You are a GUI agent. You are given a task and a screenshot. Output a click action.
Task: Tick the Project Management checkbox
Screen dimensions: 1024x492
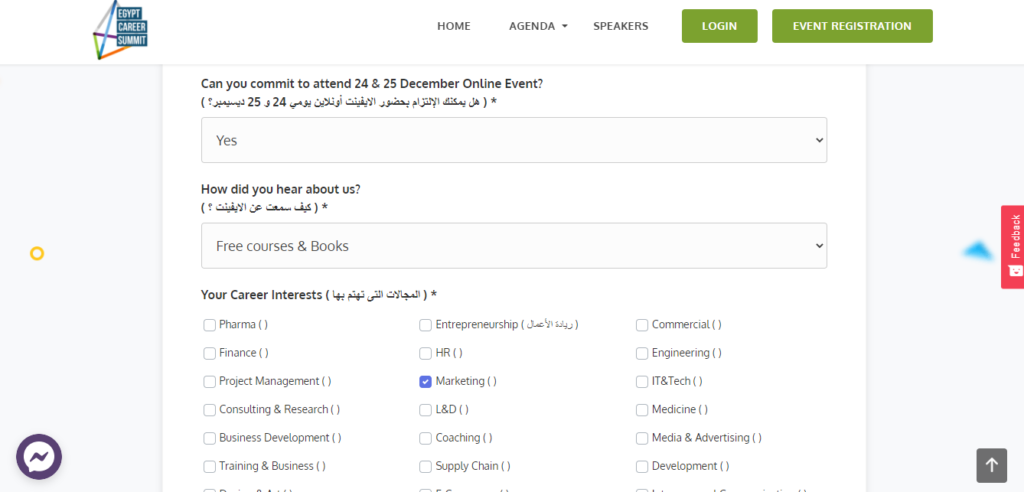pyautogui.click(x=210, y=382)
